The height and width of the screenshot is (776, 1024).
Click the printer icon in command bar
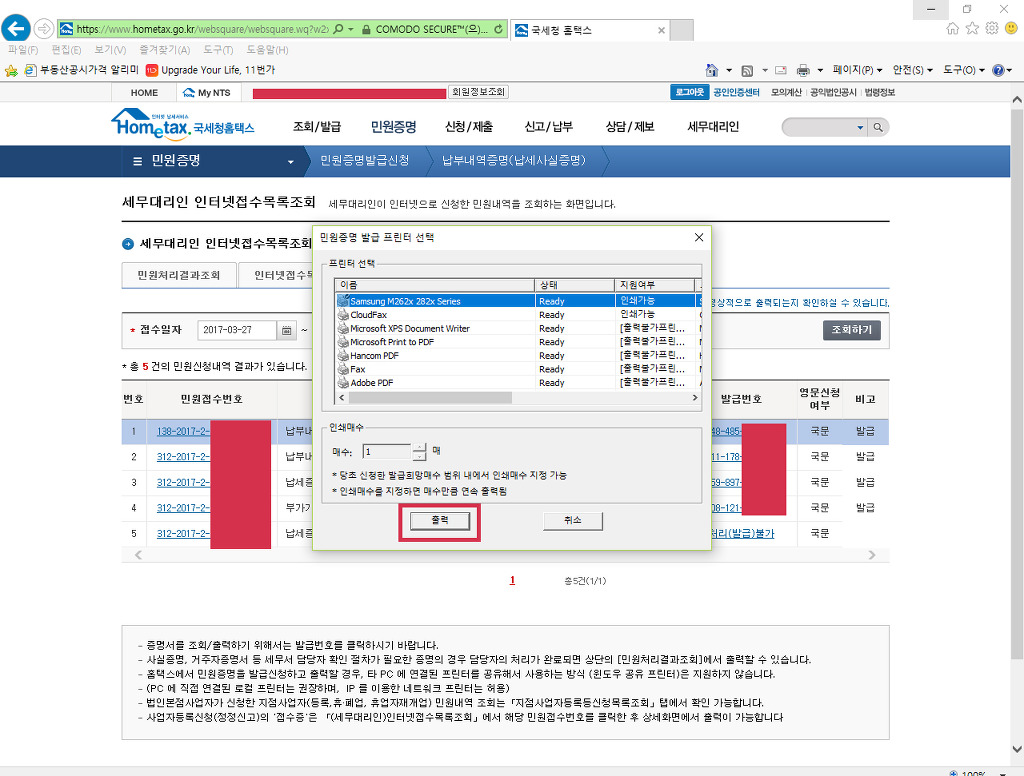[x=803, y=70]
